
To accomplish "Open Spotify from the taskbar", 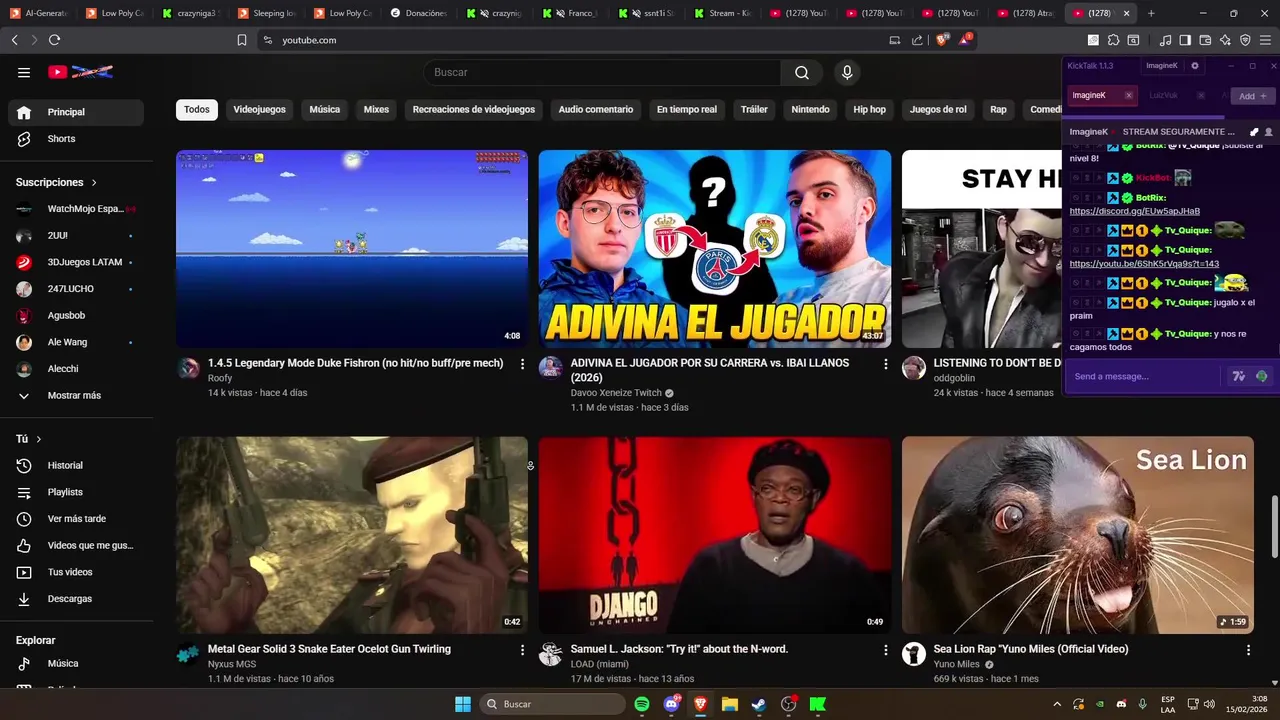I will (642, 704).
